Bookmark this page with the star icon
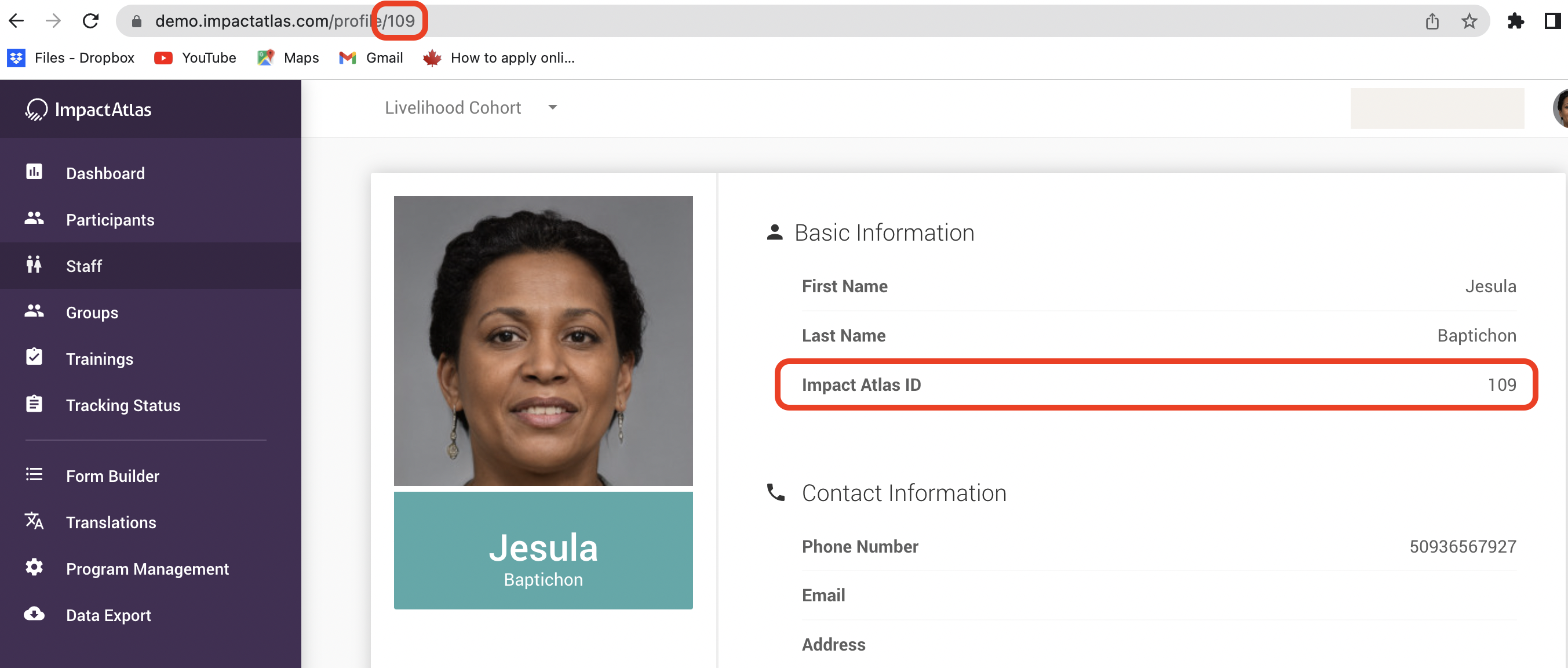 (x=1469, y=21)
